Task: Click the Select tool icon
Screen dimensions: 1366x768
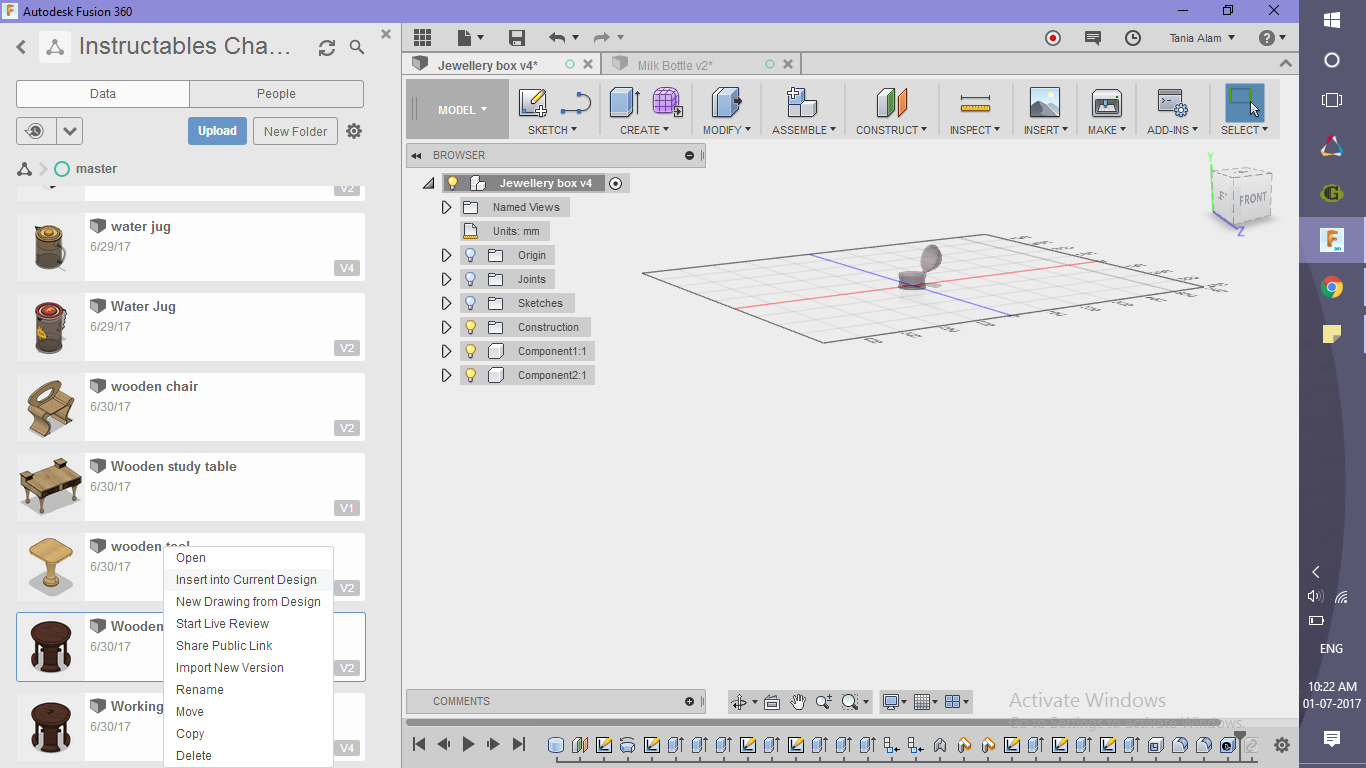Action: [x=1244, y=103]
